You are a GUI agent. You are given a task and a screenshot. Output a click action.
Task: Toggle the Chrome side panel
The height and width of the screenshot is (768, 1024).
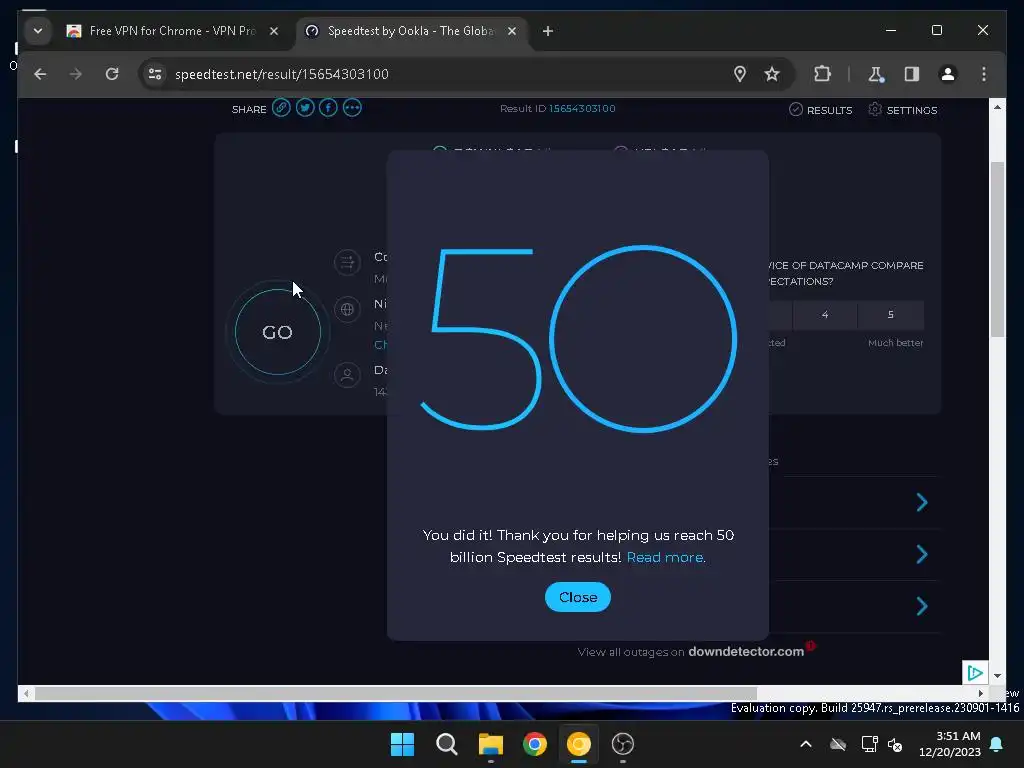click(912, 74)
